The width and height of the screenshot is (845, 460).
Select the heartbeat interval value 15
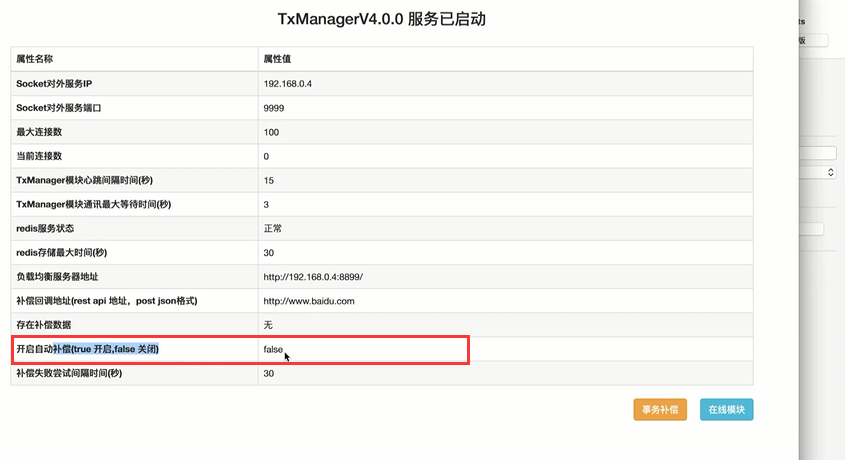click(x=268, y=180)
